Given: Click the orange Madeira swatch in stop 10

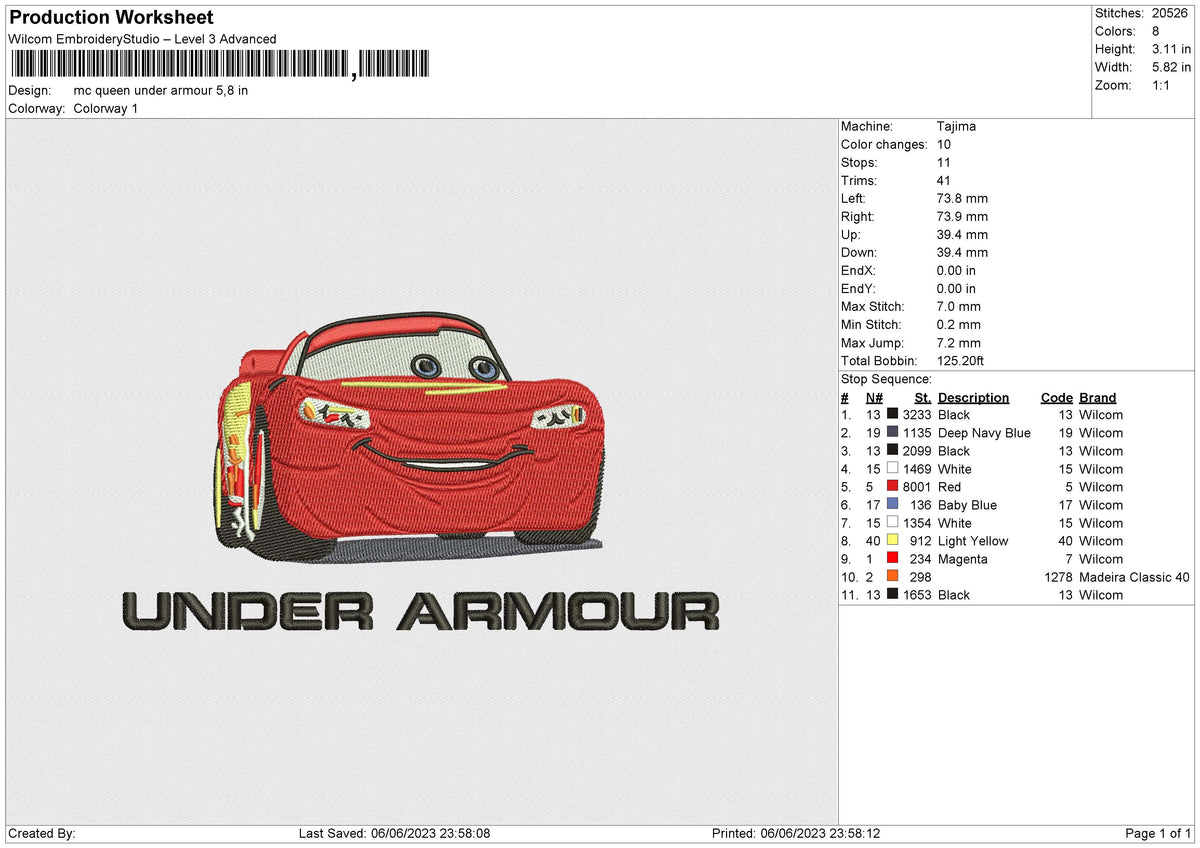Looking at the screenshot, I should tap(892, 577).
